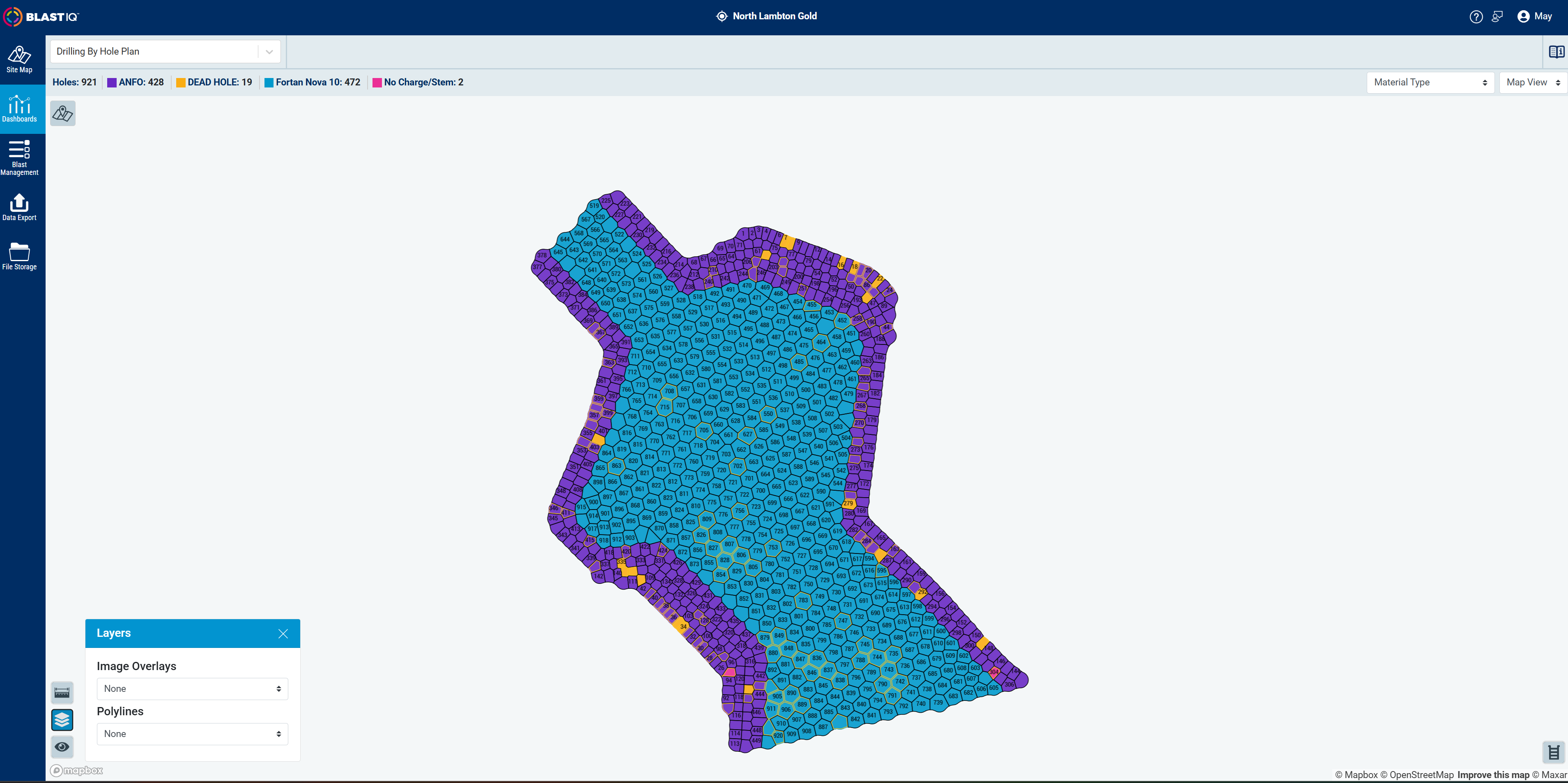Open the help question mark icon

point(1476,16)
